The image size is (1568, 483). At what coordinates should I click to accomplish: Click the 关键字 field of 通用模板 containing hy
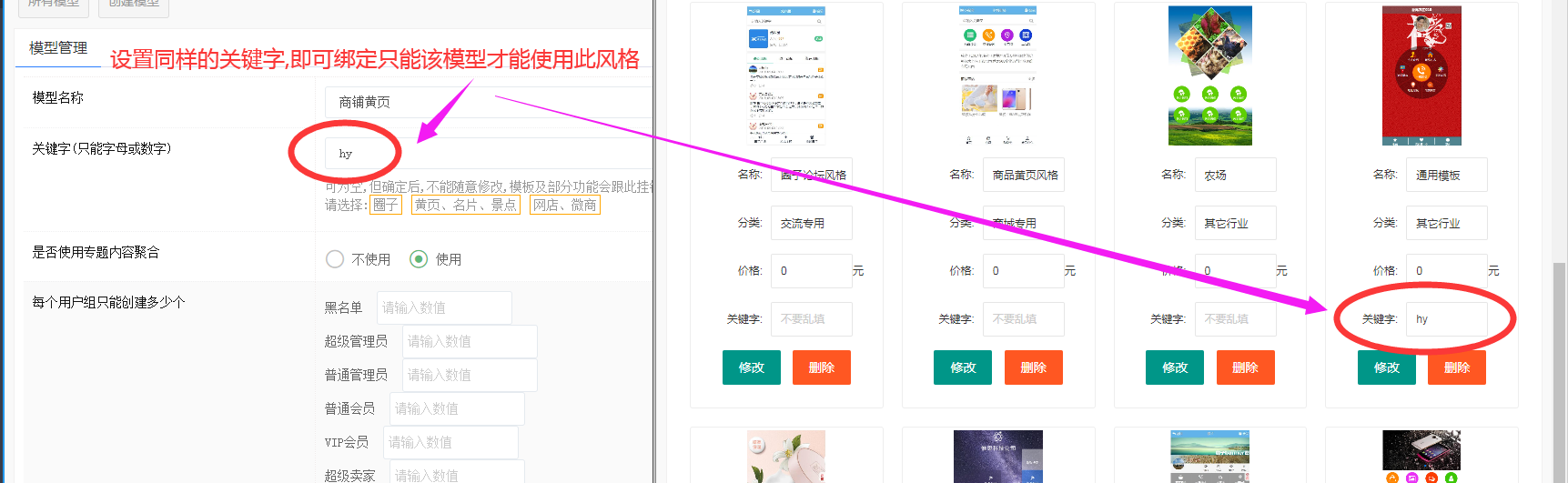1446,319
